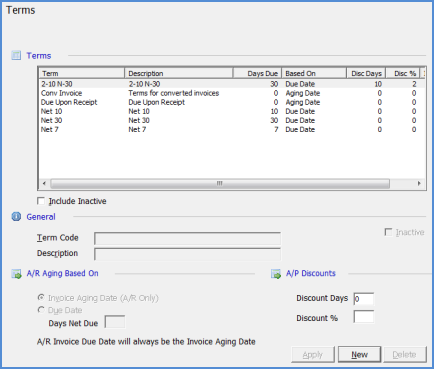
Task: Click the A/R Aging Based On heading
Action: pyautogui.click(x=63, y=273)
